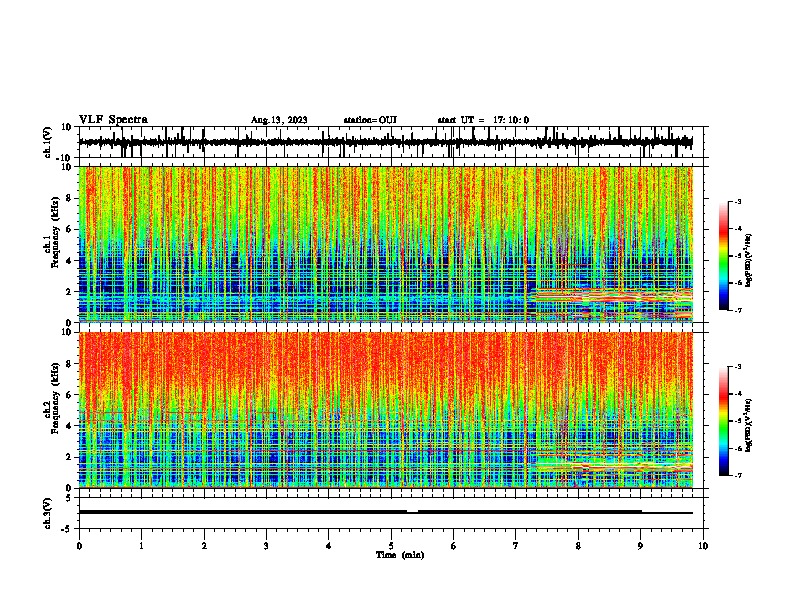The height and width of the screenshot is (612, 792).
Task: Click time axis tick label "0"
Action: point(79,546)
